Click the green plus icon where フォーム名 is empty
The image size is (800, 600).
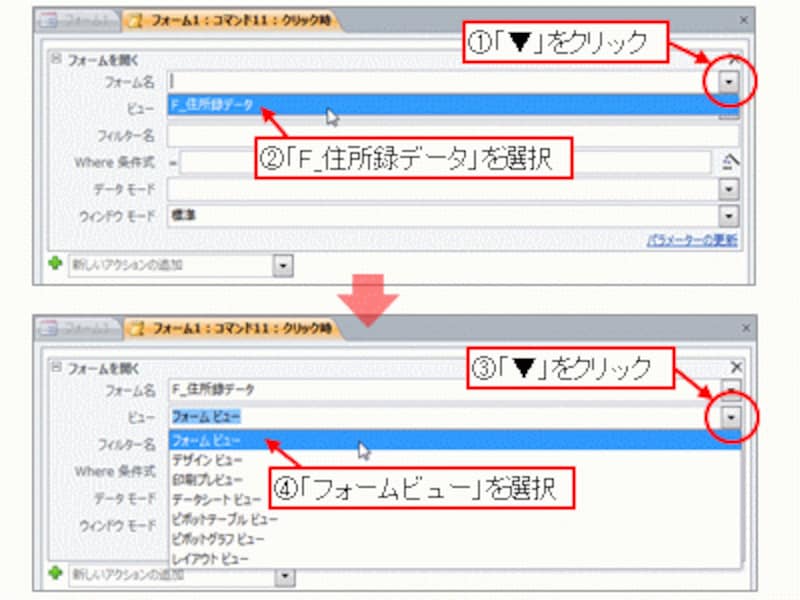[55, 264]
